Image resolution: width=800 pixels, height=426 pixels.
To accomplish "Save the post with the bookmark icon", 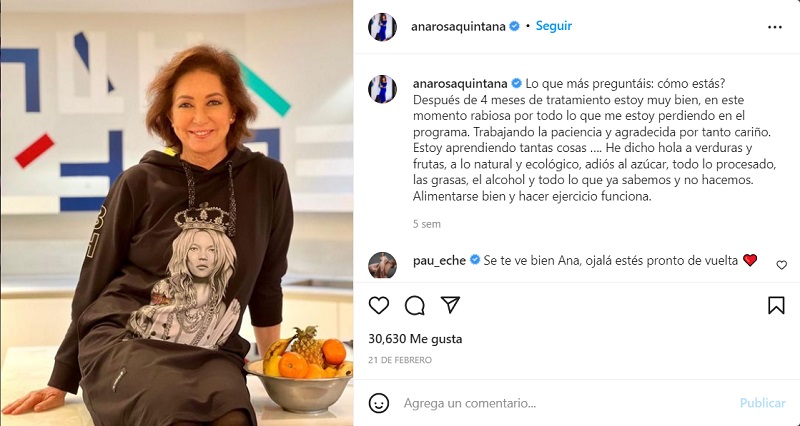I will [776, 305].
